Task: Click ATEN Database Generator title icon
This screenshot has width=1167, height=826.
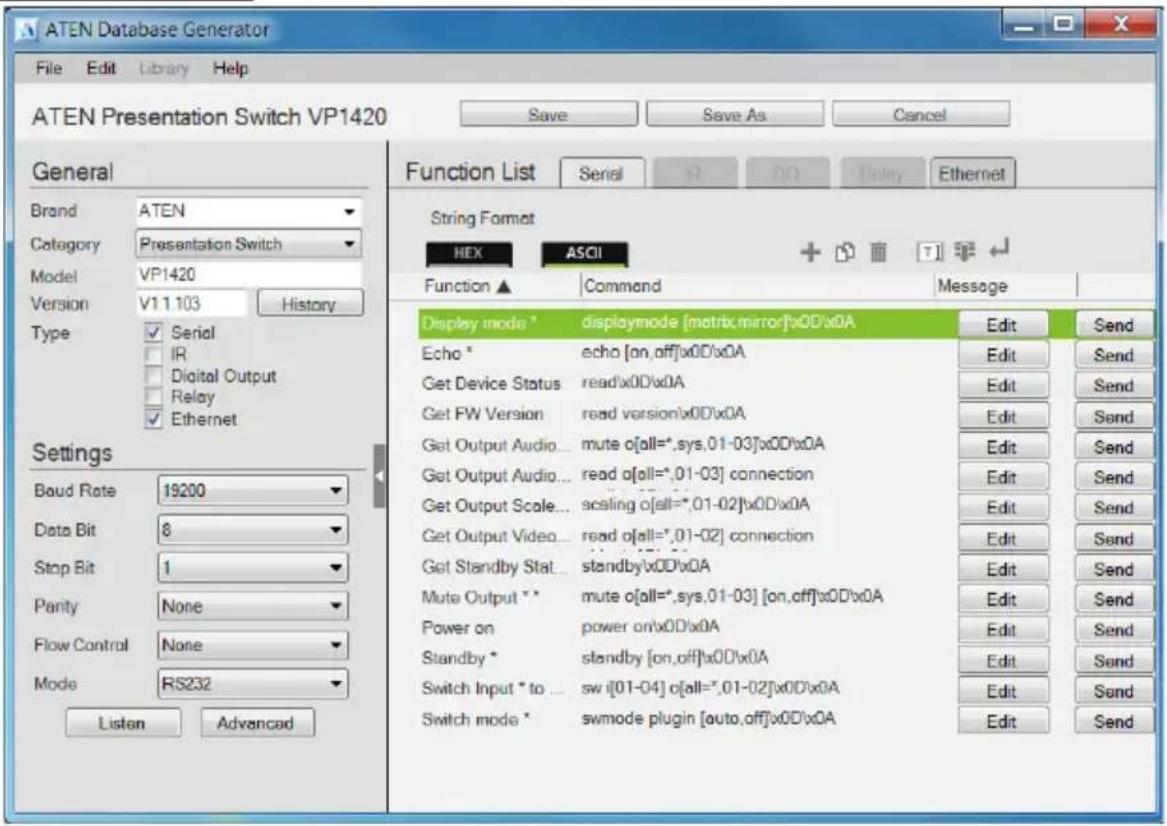Action: tap(28, 31)
